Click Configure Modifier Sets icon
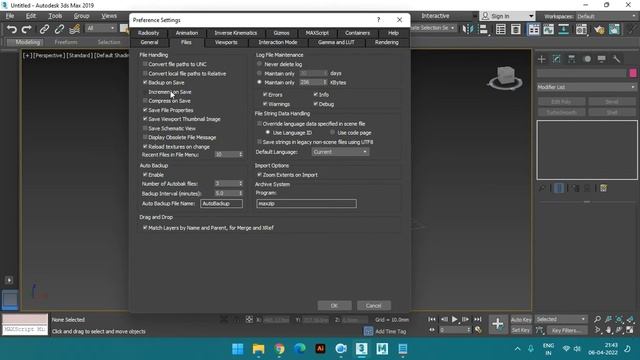This screenshot has height=360, width=640. pos(603,188)
